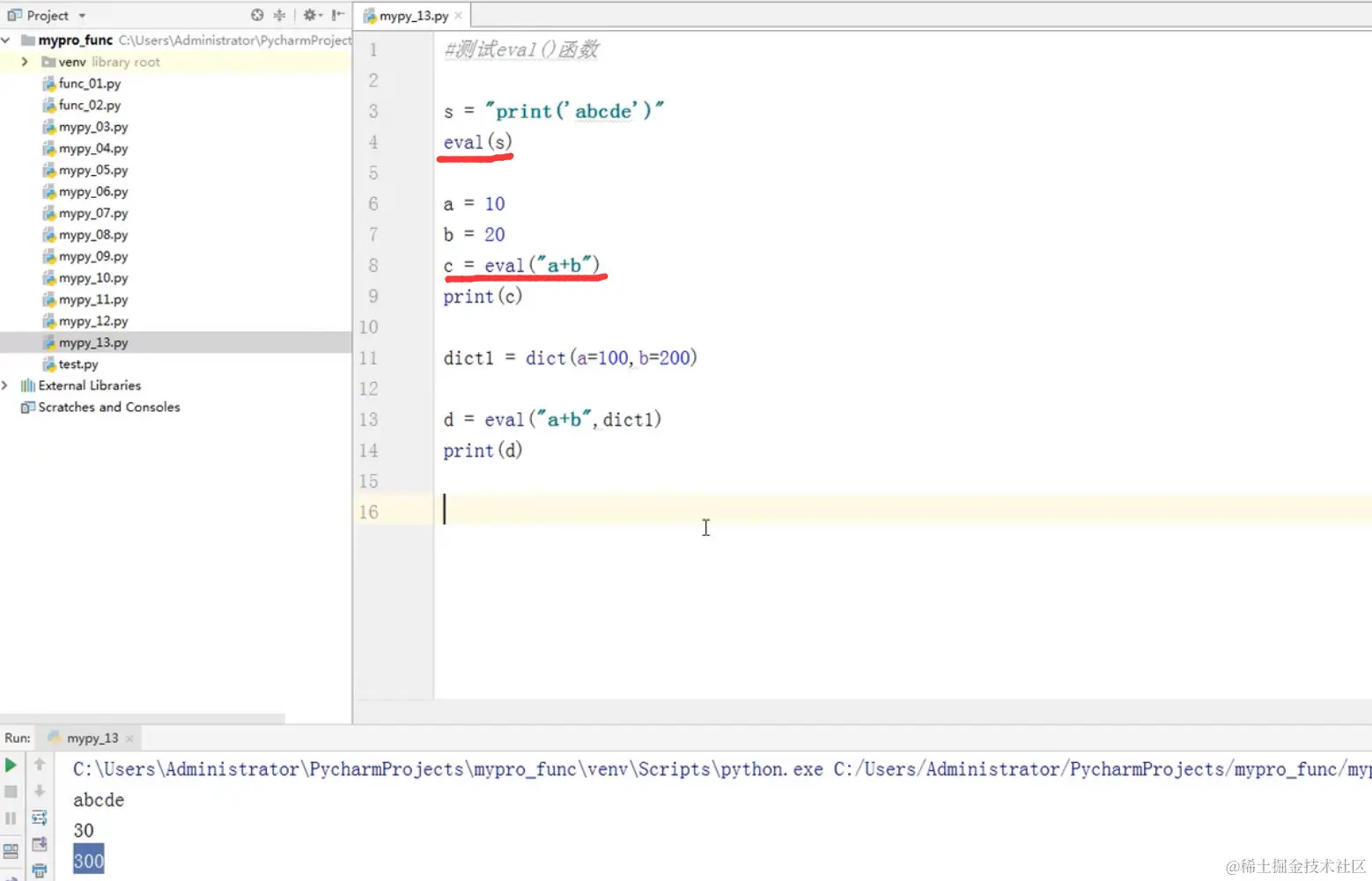Click the eval(s) statement

(478, 142)
